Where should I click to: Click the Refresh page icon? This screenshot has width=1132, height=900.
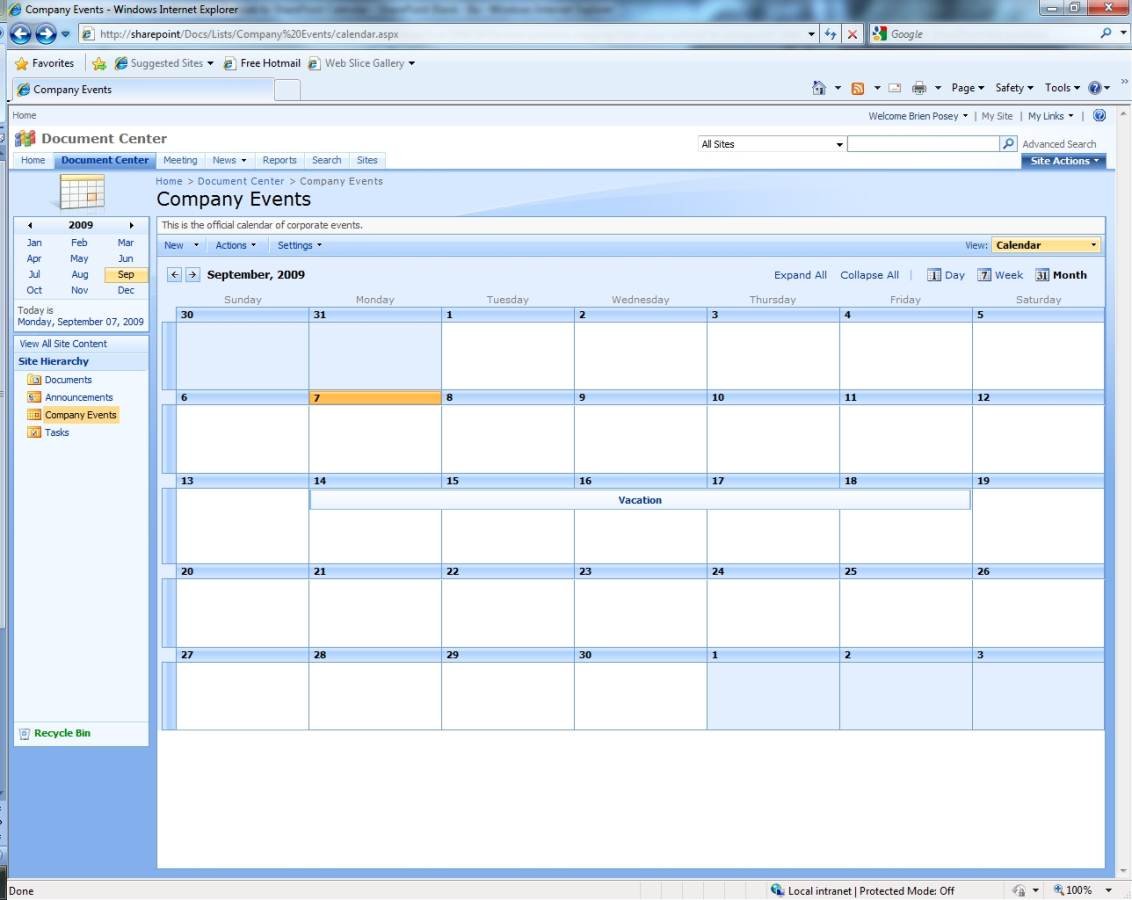(830, 34)
